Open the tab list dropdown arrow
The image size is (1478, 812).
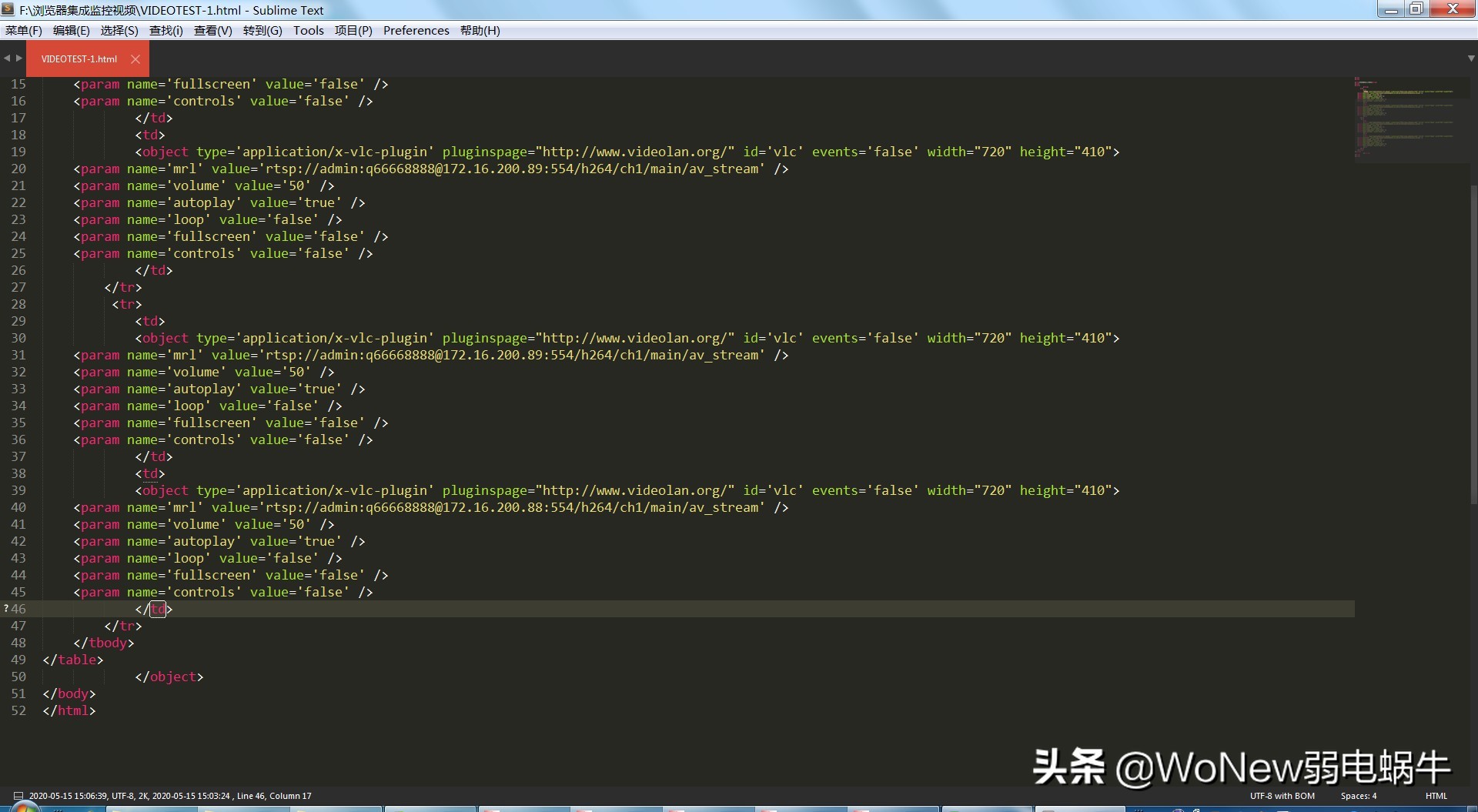click(x=1470, y=58)
